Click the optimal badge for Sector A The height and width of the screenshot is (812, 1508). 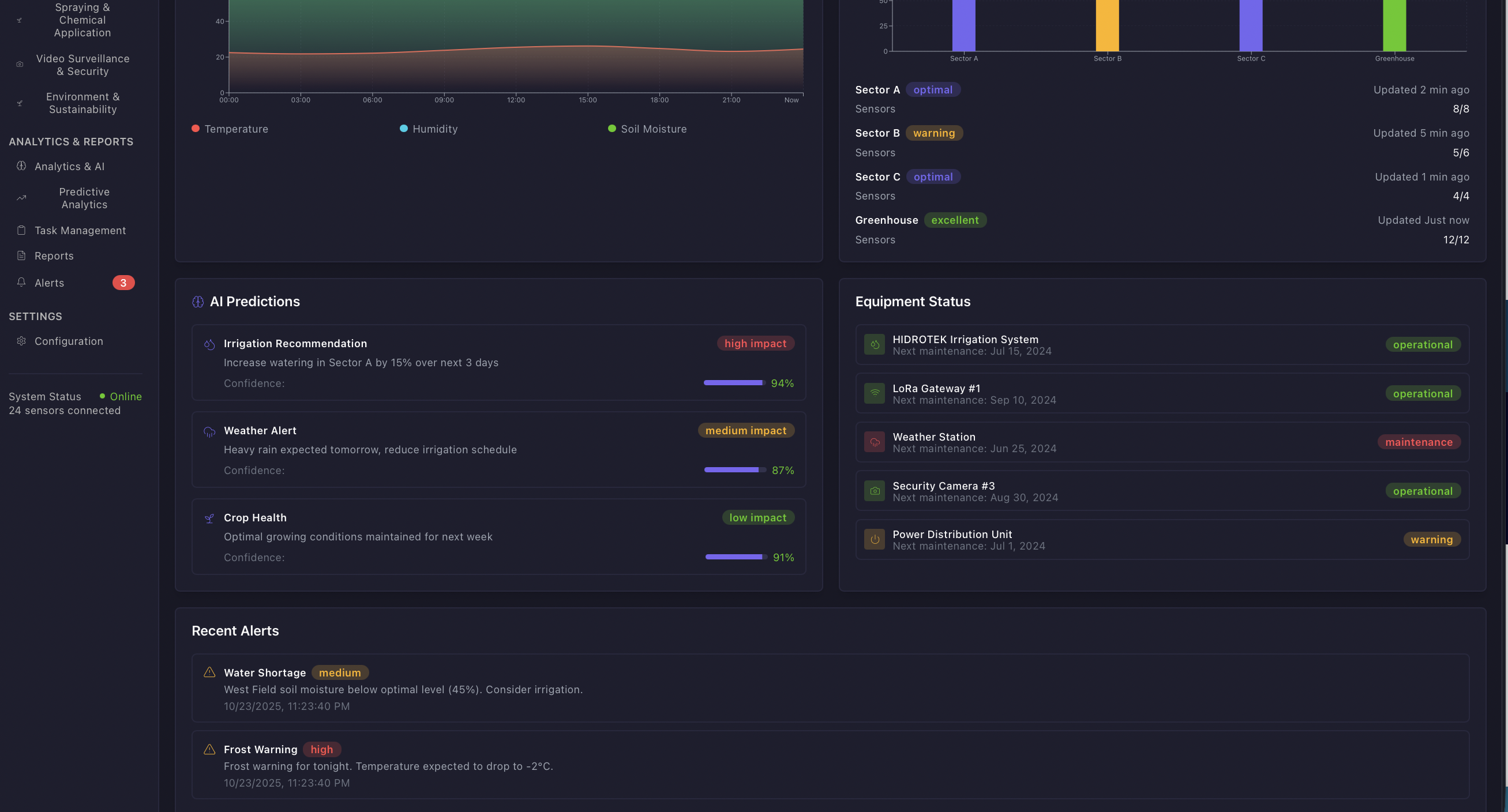point(934,89)
